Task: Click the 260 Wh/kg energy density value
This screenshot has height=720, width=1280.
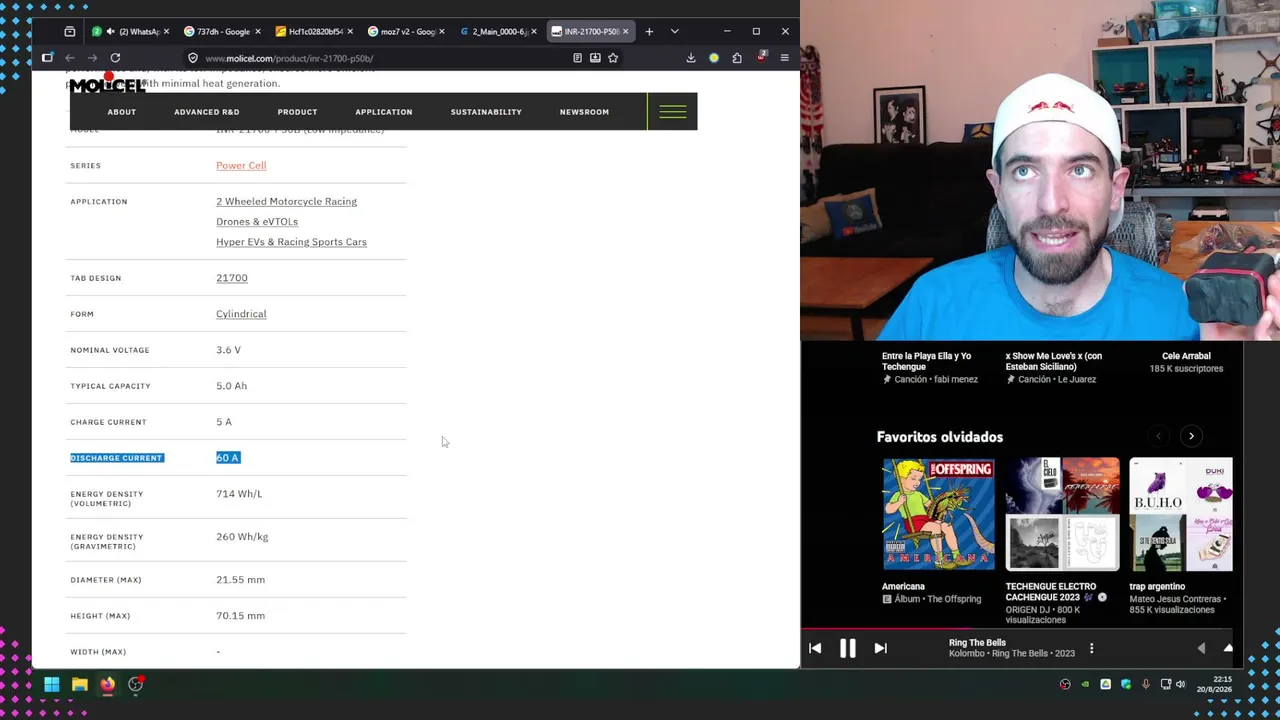Action: [x=242, y=536]
